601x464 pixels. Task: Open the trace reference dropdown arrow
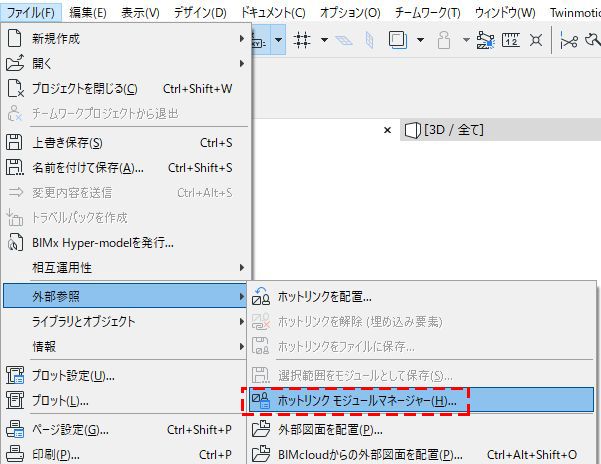tap(420, 39)
